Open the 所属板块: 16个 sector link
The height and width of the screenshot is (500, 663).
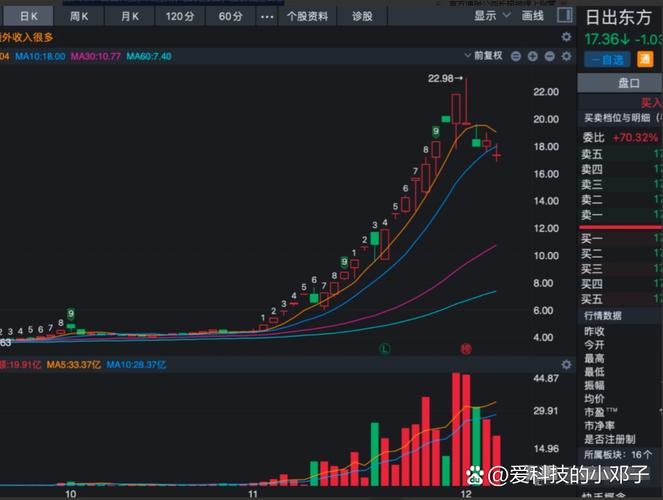pos(618,454)
